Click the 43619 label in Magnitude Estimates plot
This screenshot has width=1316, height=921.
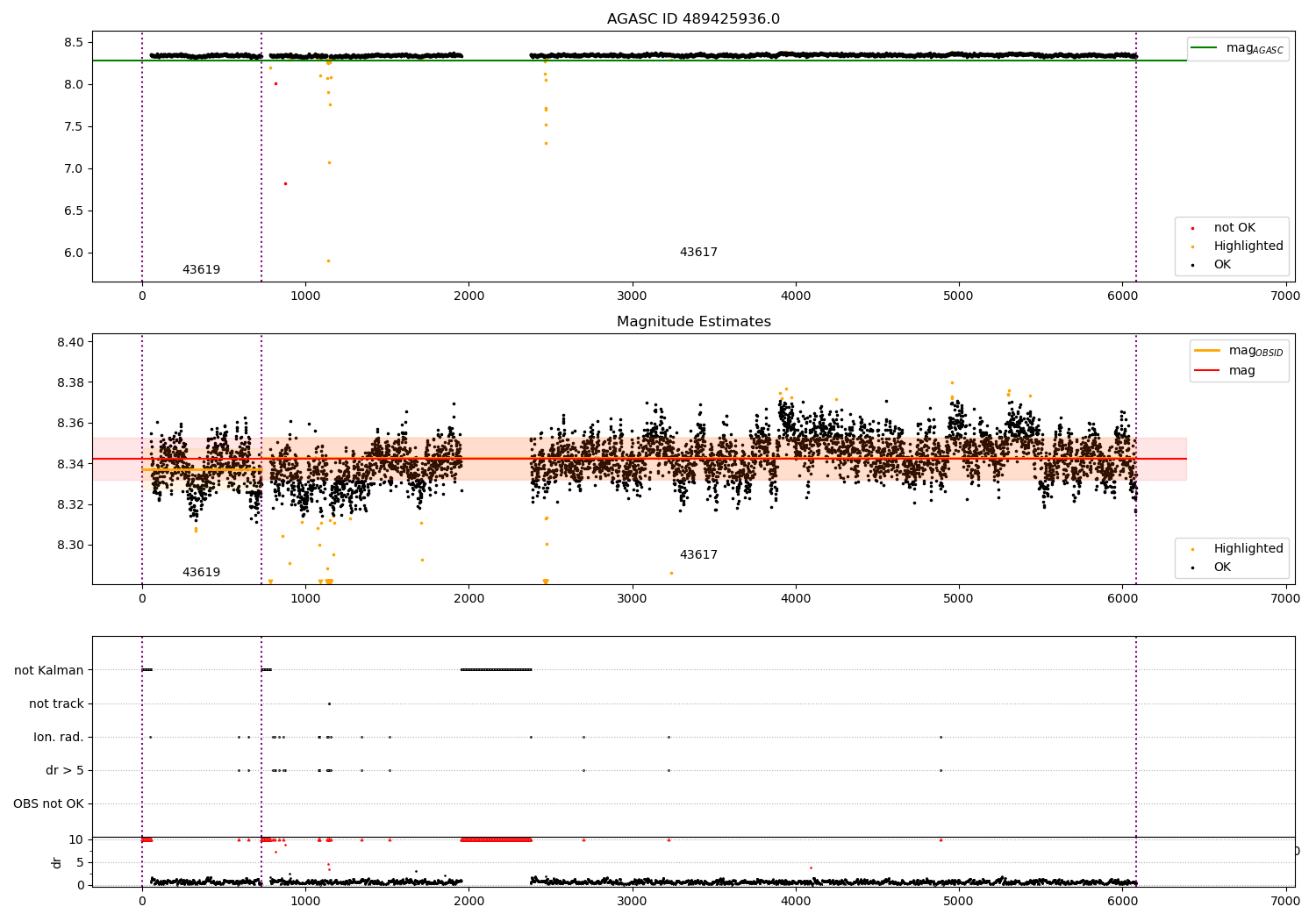click(201, 573)
